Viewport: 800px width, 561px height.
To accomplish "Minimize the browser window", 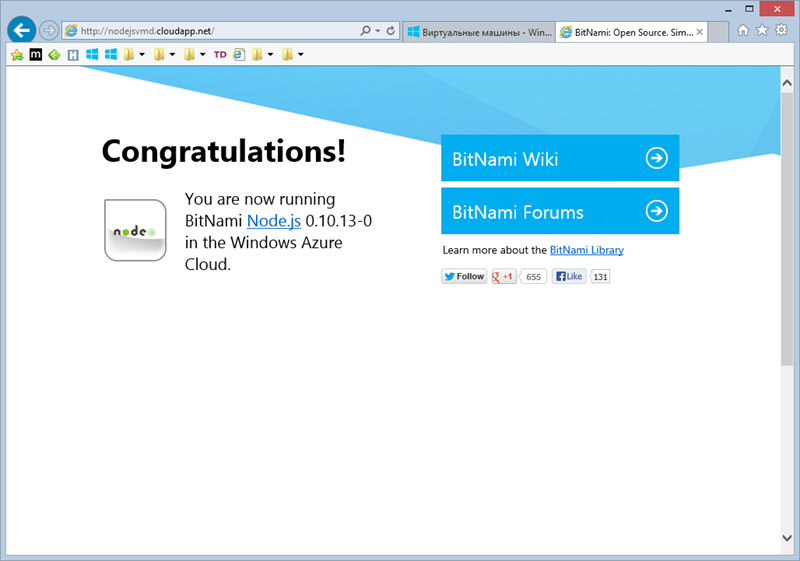I will pos(728,9).
